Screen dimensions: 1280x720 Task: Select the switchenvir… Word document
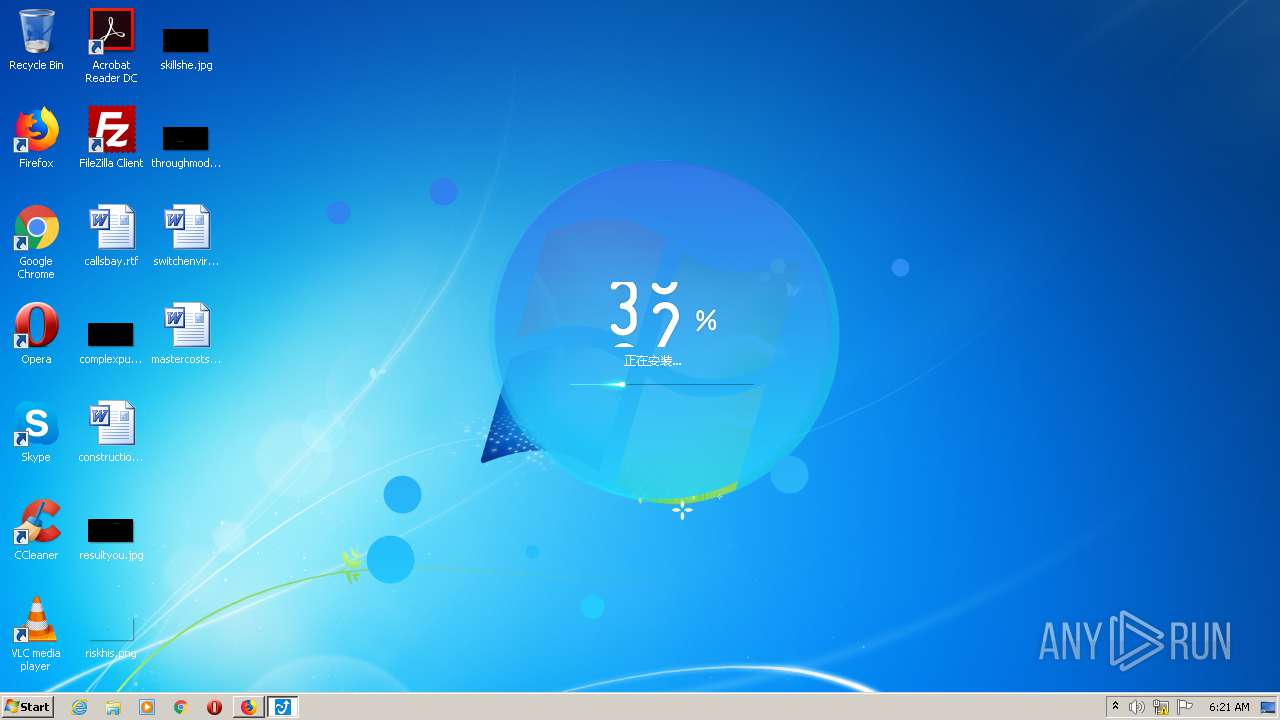[x=186, y=236]
